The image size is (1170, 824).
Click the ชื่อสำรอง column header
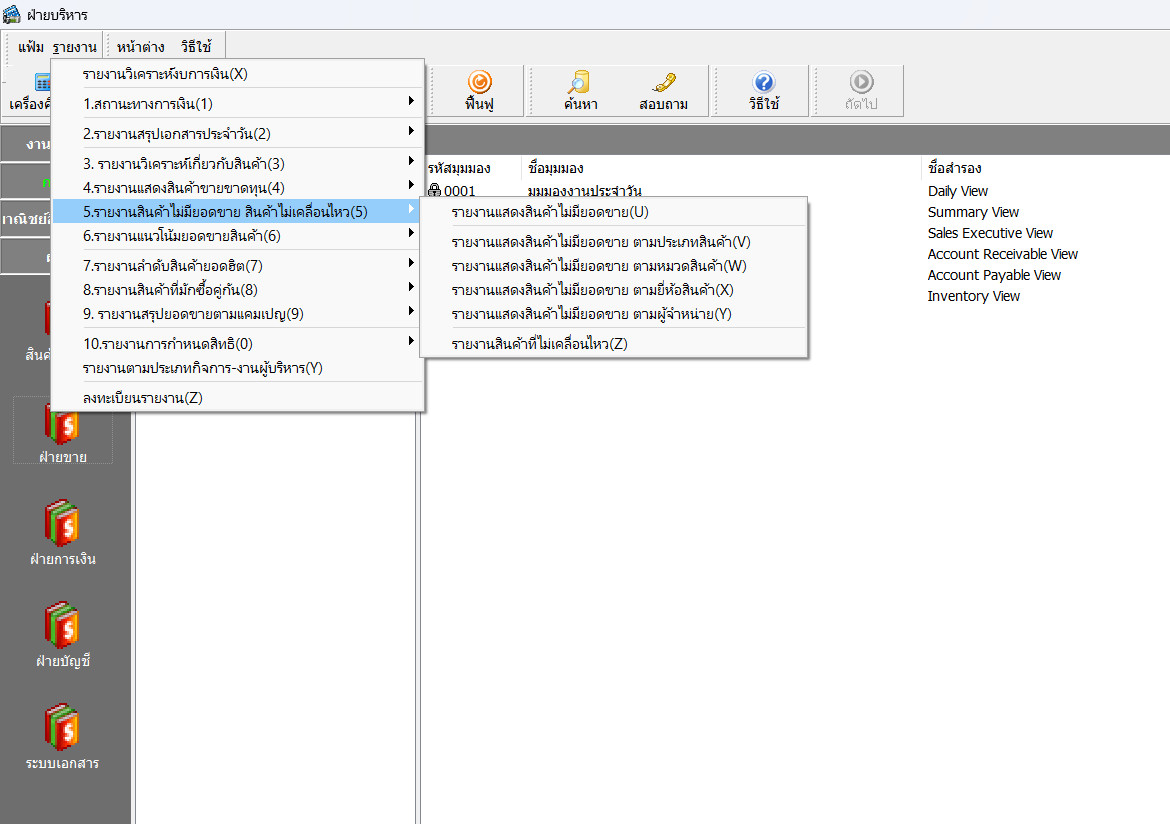[954, 168]
